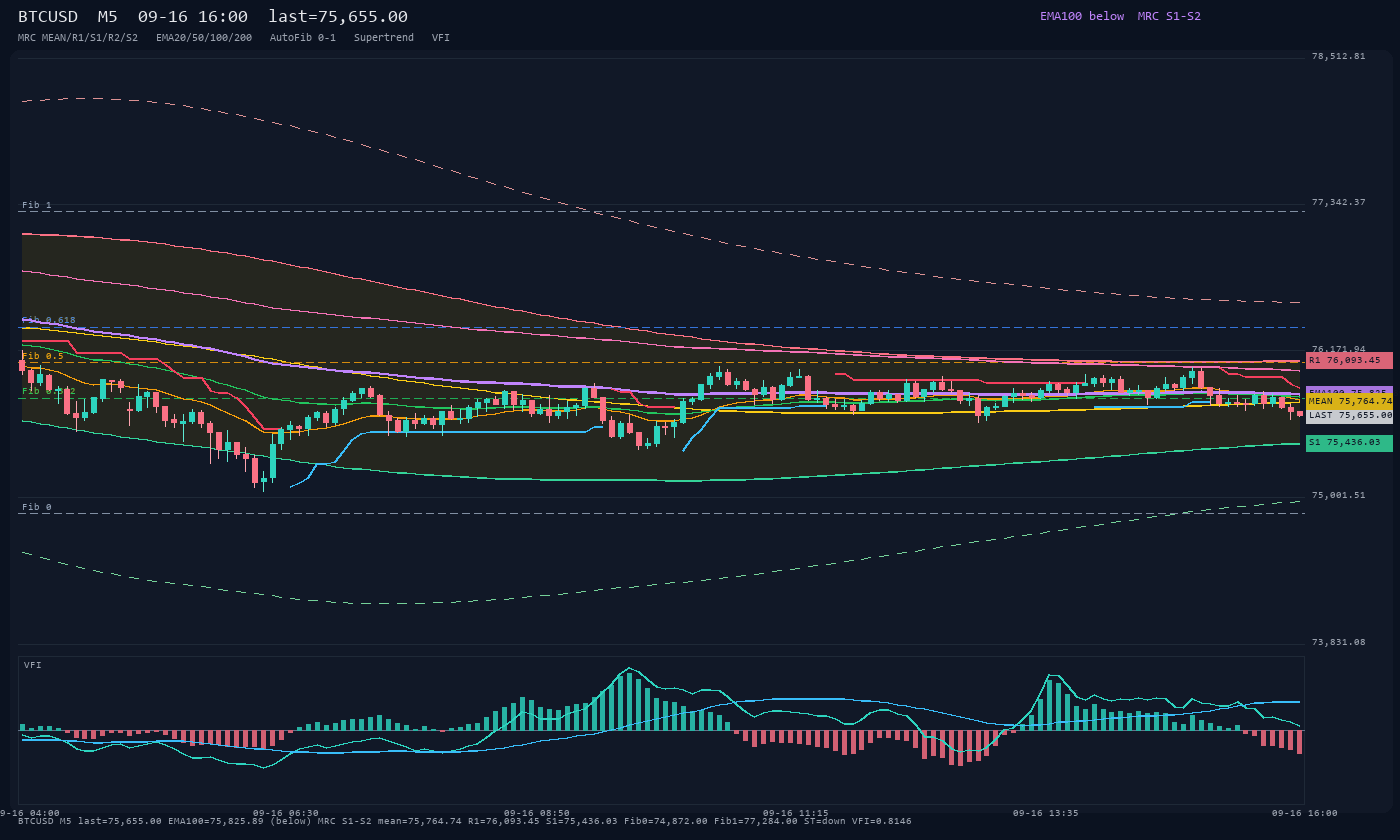Click the green S1 75,436.03 price tag
The height and width of the screenshot is (840, 1400).
pos(1349,442)
